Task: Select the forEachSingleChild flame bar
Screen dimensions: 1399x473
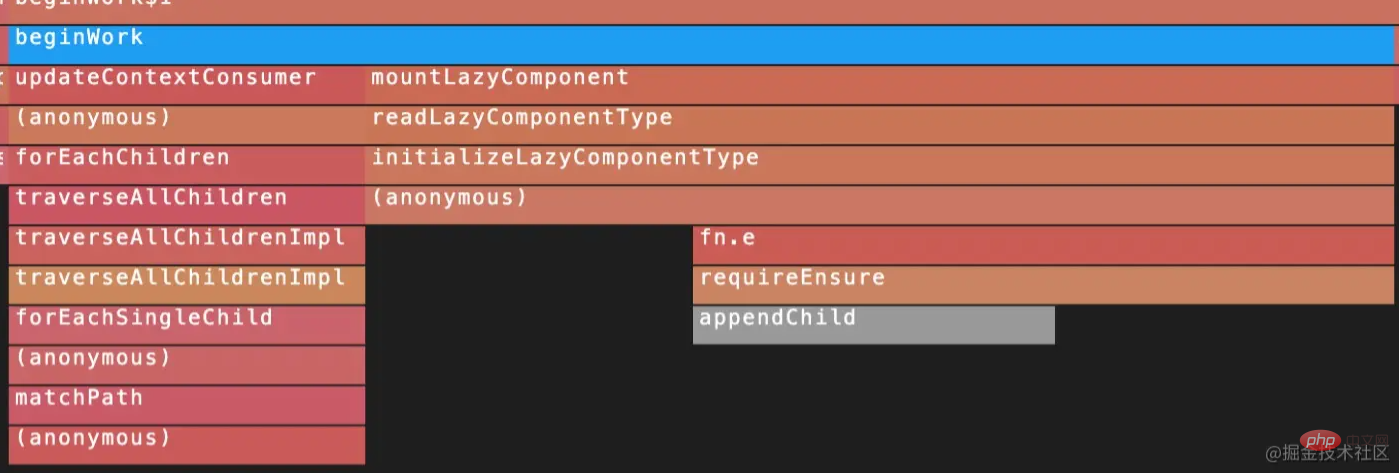Action: point(186,324)
